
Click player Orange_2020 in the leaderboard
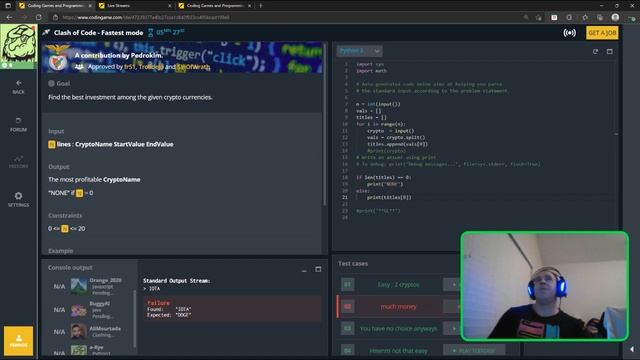(105, 280)
